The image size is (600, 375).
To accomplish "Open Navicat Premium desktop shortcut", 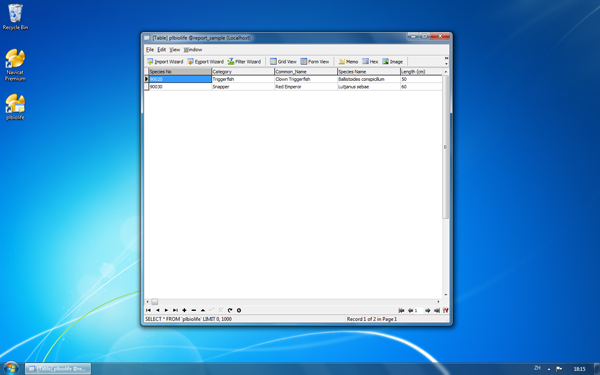I will tap(15, 65).
